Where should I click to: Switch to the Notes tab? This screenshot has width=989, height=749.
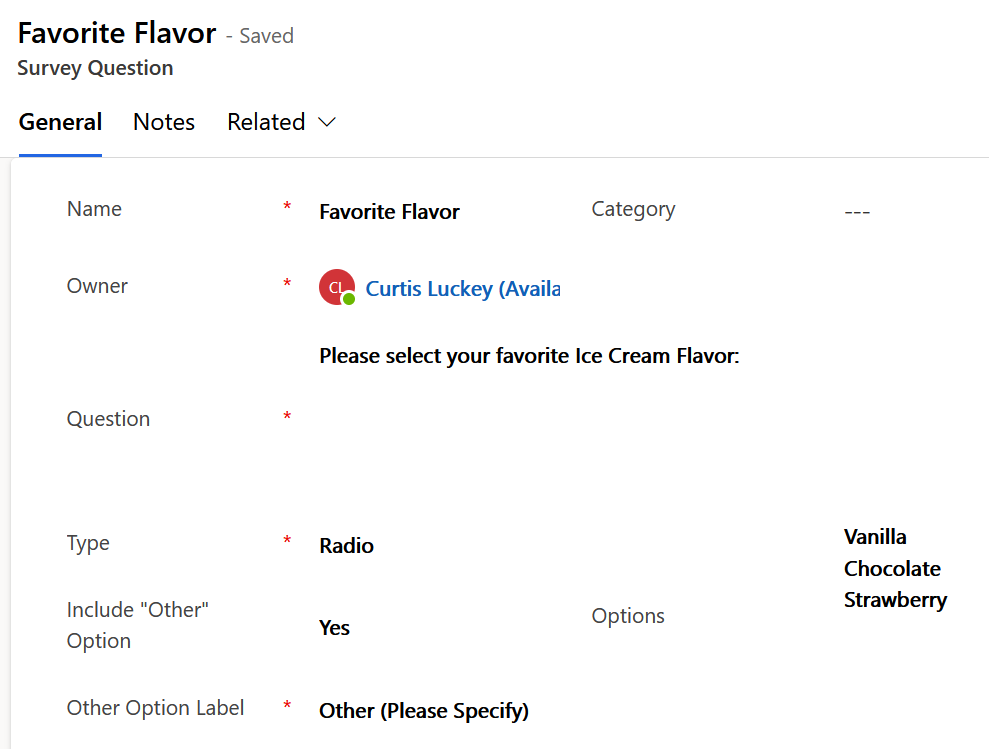164,122
